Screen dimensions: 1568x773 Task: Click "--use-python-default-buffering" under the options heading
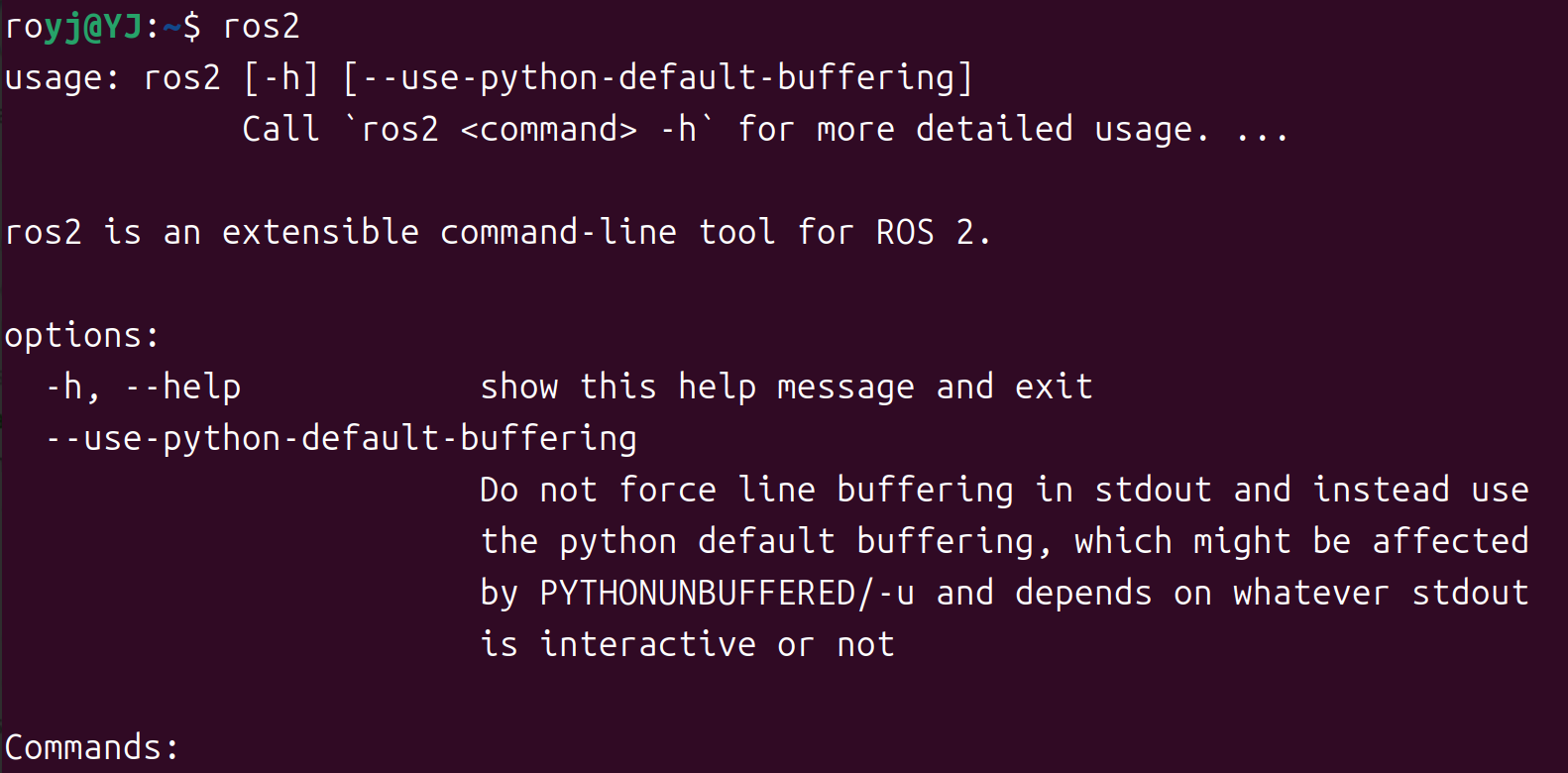coord(341,439)
